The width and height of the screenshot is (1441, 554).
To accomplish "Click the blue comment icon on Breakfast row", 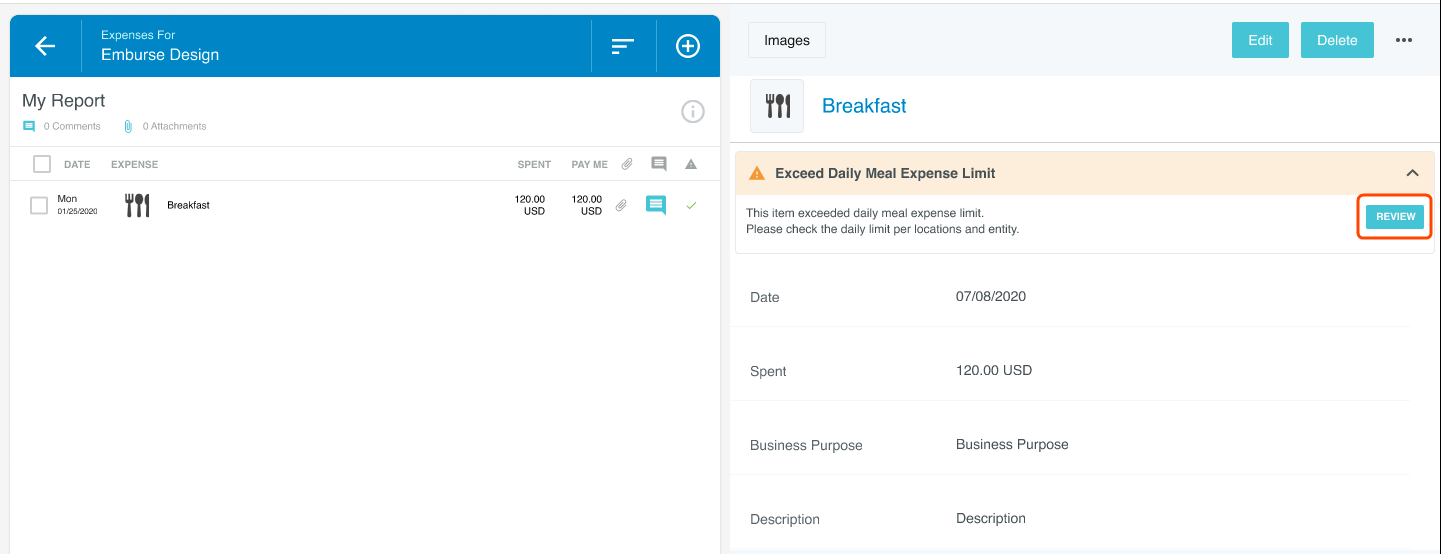I will 656,206.
